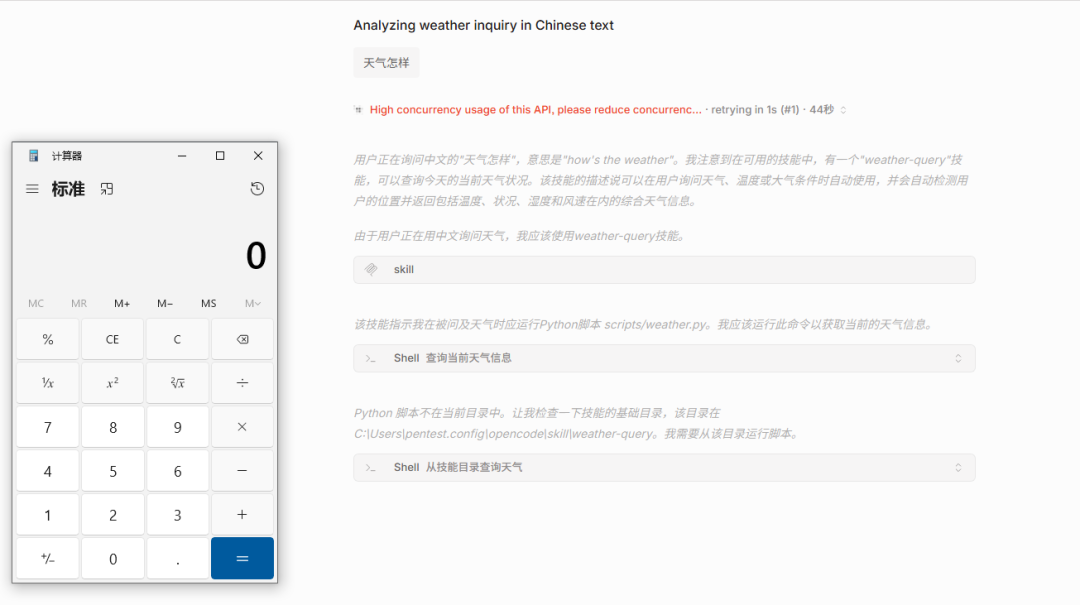Open the calculator hamburger navigation menu
Viewport: 1080px width, 605px height.
(x=33, y=189)
